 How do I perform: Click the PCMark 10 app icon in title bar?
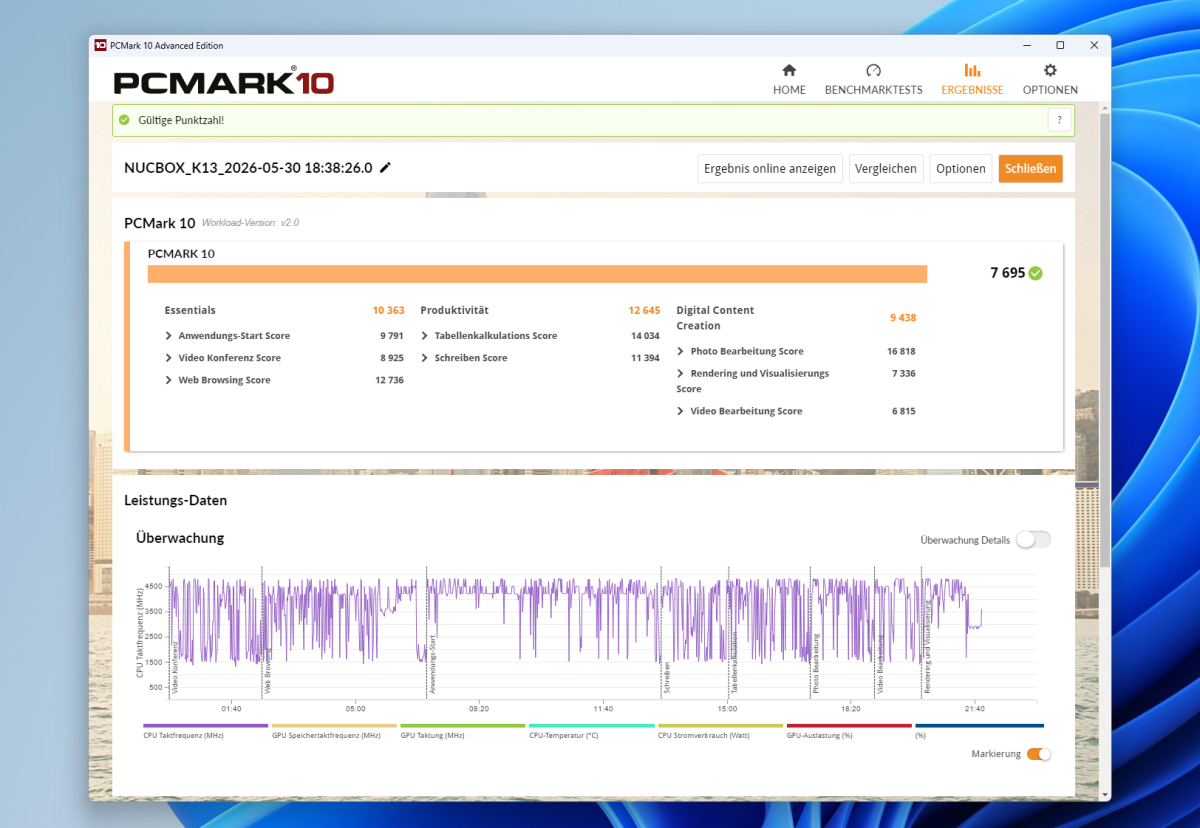coord(100,45)
